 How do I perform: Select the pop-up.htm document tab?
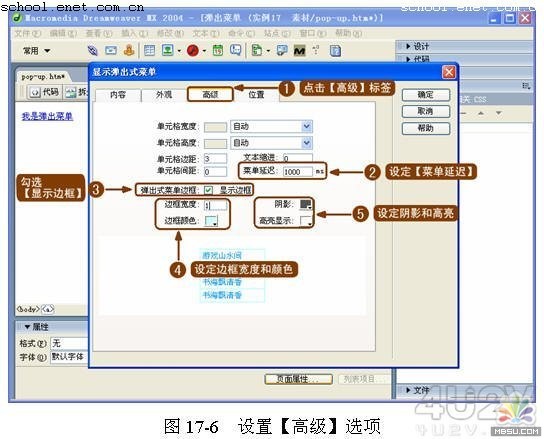point(43,77)
